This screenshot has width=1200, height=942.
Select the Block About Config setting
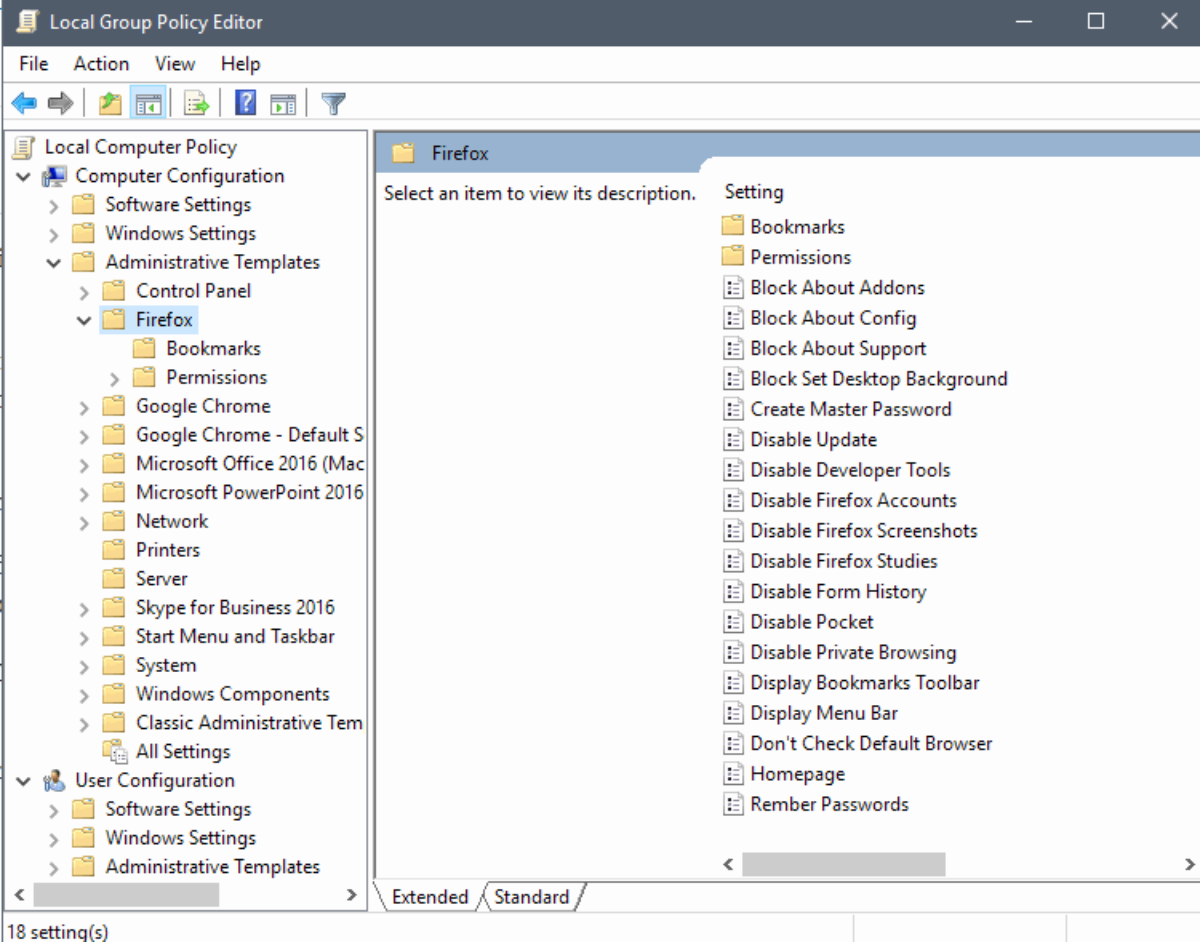tap(832, 318)
